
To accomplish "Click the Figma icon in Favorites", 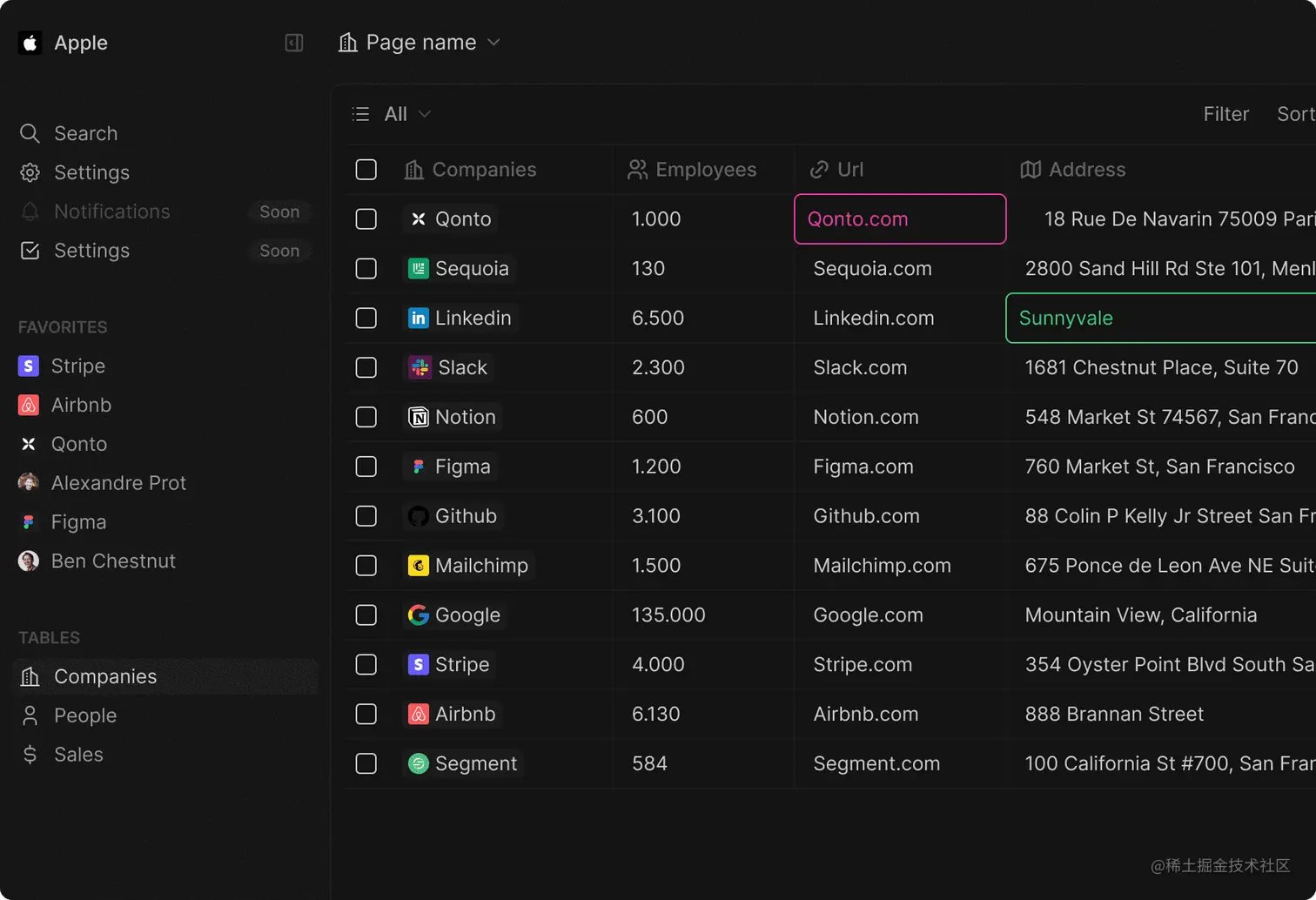I will click(29, 522).
